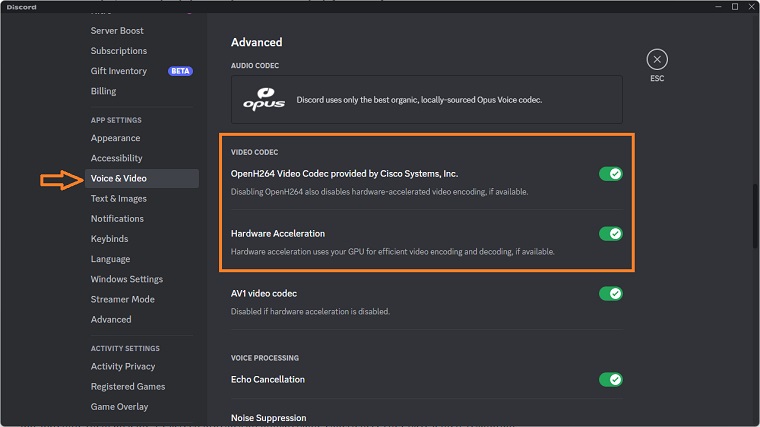Screen dimensions: 760x427
Task: Click the Opus codec logo
Action: click(x=264, y=100)
